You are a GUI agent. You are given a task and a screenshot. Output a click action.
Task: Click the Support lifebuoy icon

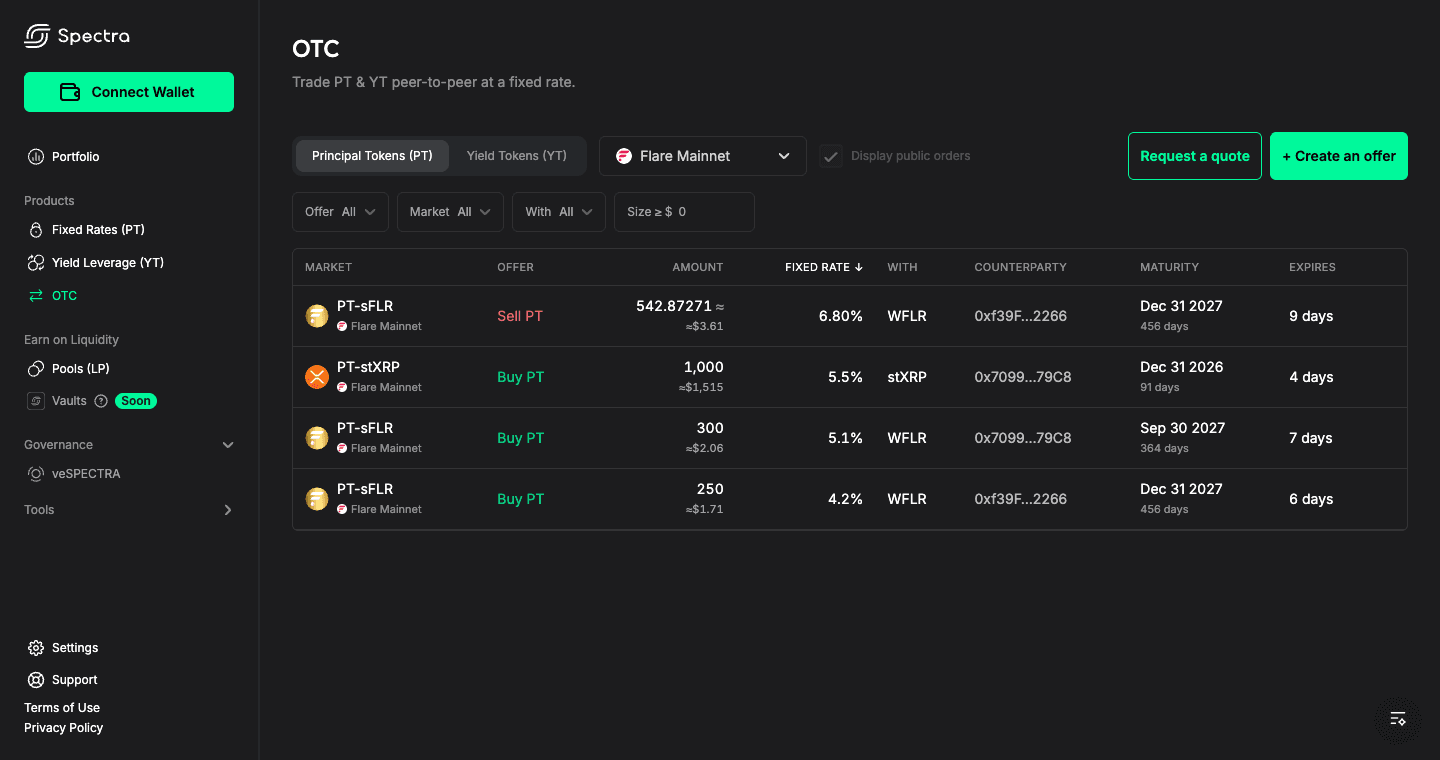pos(36,680)
